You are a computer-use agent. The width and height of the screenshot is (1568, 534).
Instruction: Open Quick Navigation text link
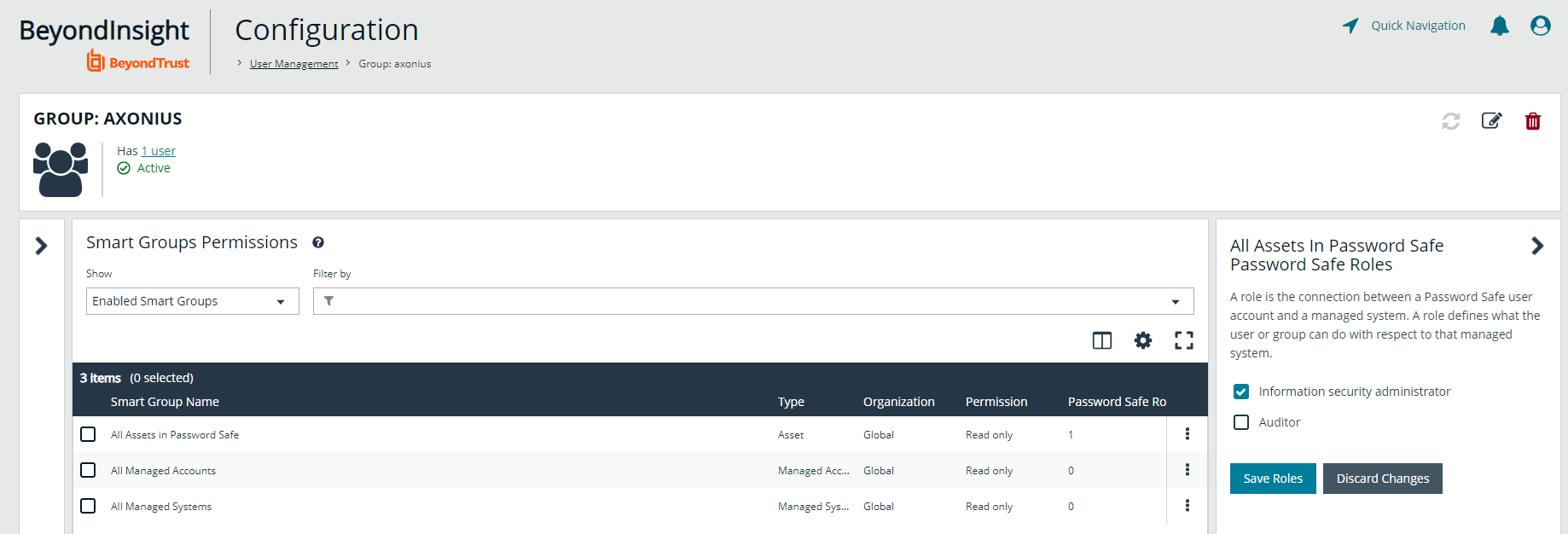pyautogui.click(x=1418, y=26)
